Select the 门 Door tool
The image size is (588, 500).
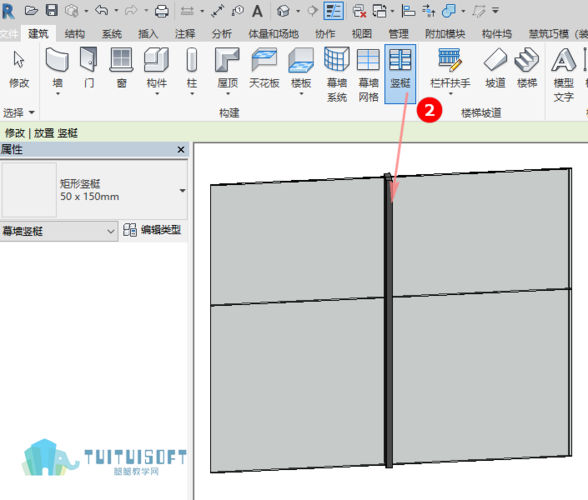tap(89, 68)
